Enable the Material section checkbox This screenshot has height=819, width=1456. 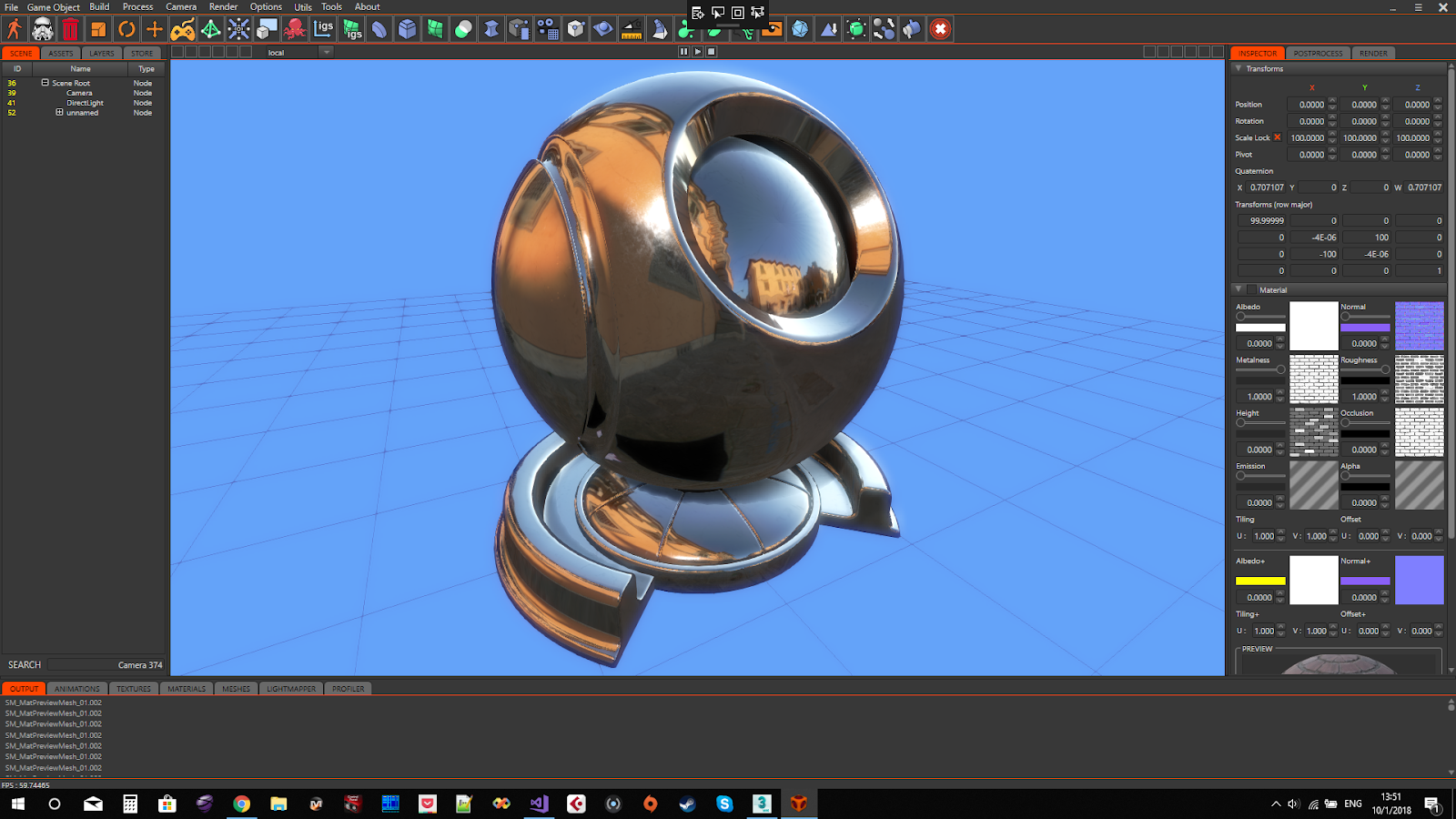[x=1252, y=289]
